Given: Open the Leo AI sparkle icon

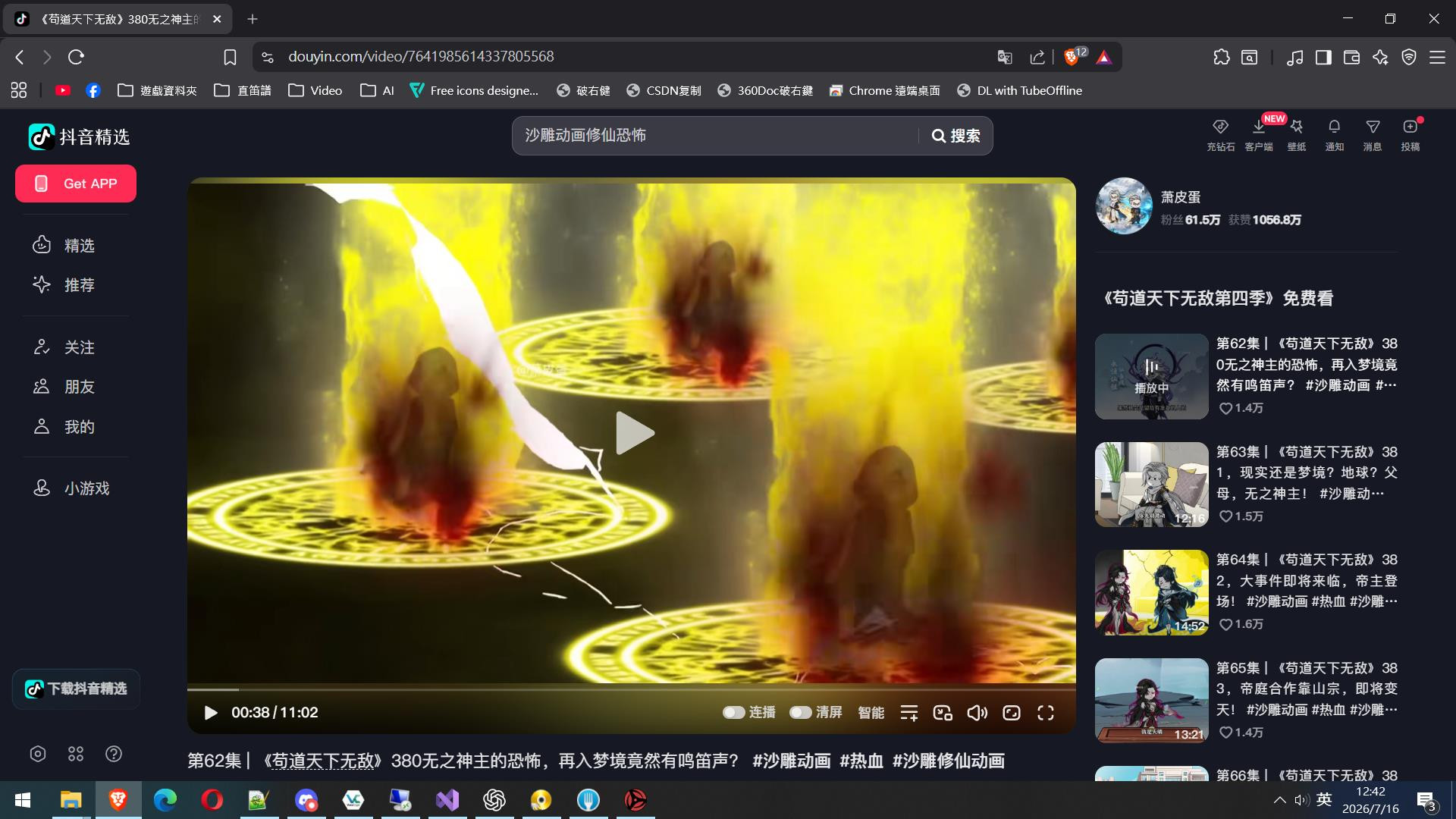Looking at the screenshot, I should pyautogui.click(x=1380, y=57).
